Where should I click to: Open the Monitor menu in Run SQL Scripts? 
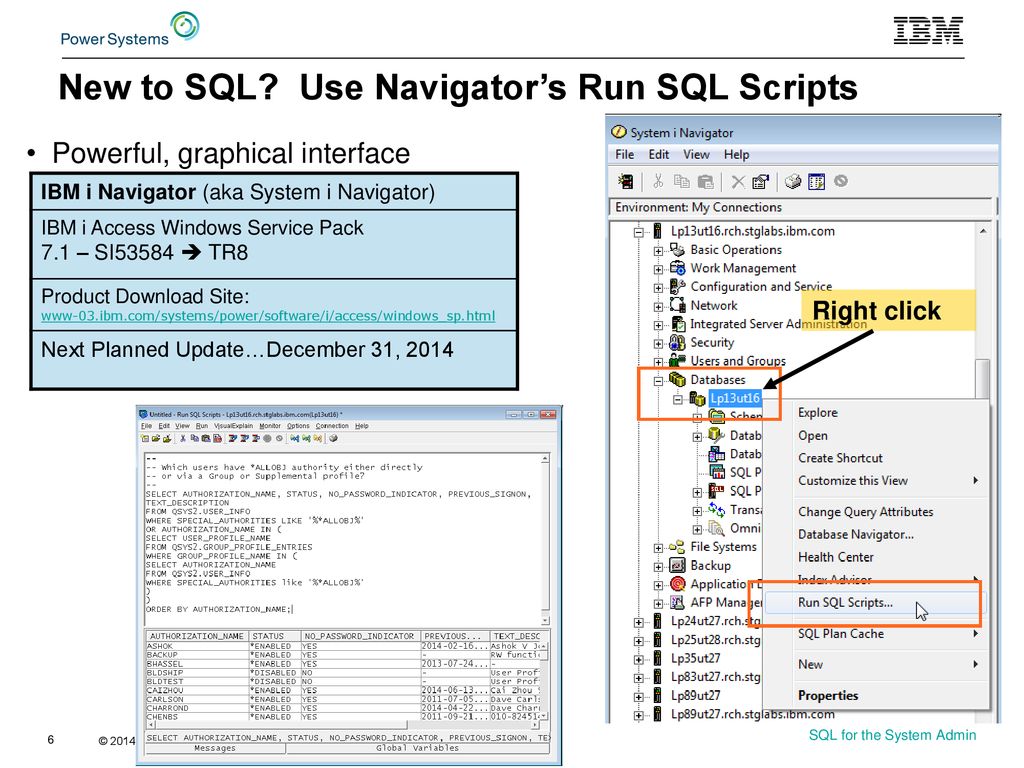click(x=270, y=426)
